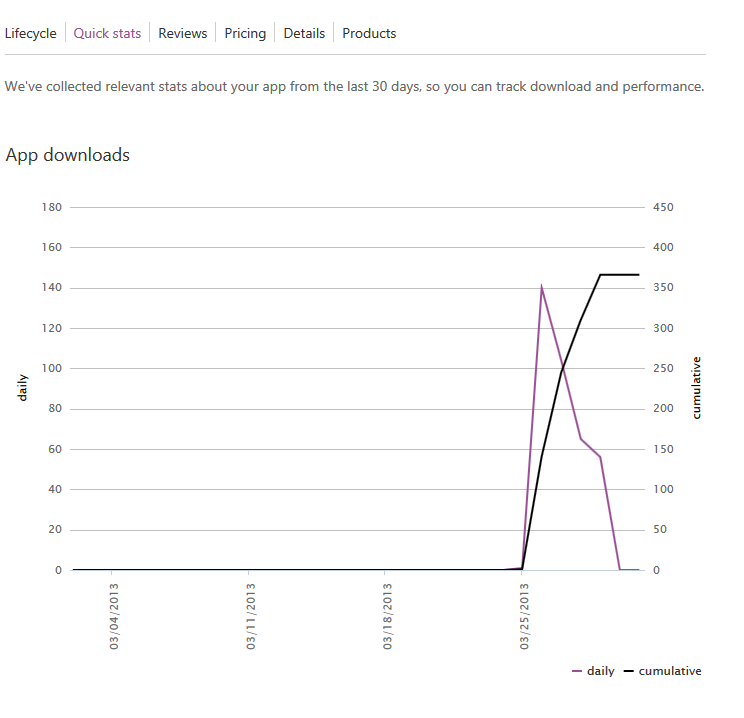Click the black cumulative line's plateau top
This screenshot has width=744, height=718.
click(x=620, y=275)
